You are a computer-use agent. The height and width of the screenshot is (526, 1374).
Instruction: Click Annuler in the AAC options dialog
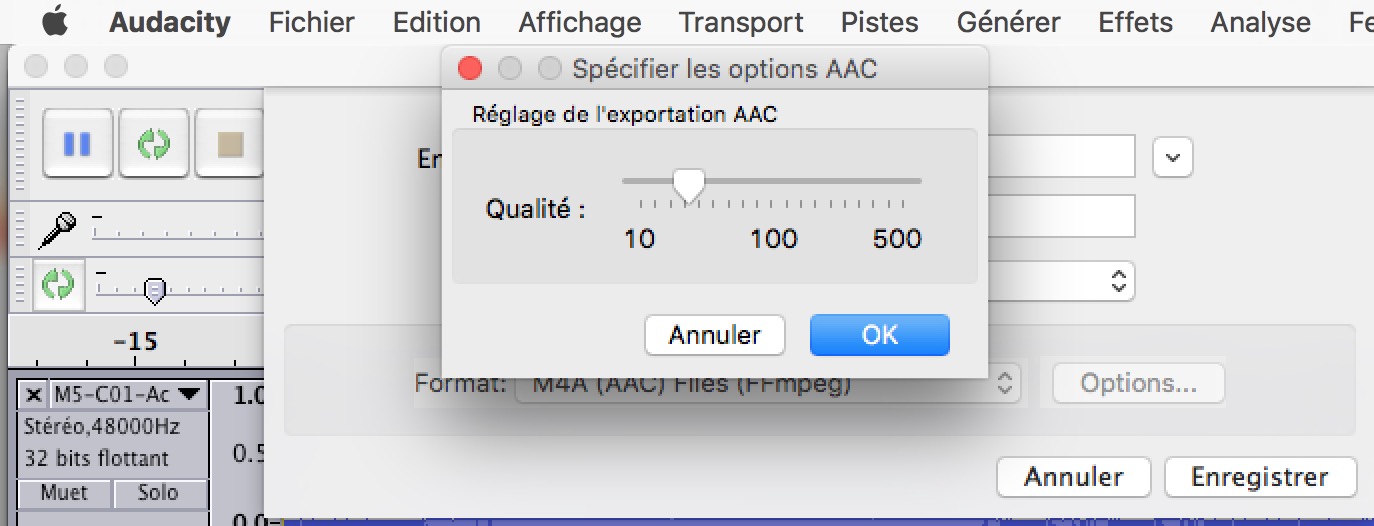click(x=714, y=335)
